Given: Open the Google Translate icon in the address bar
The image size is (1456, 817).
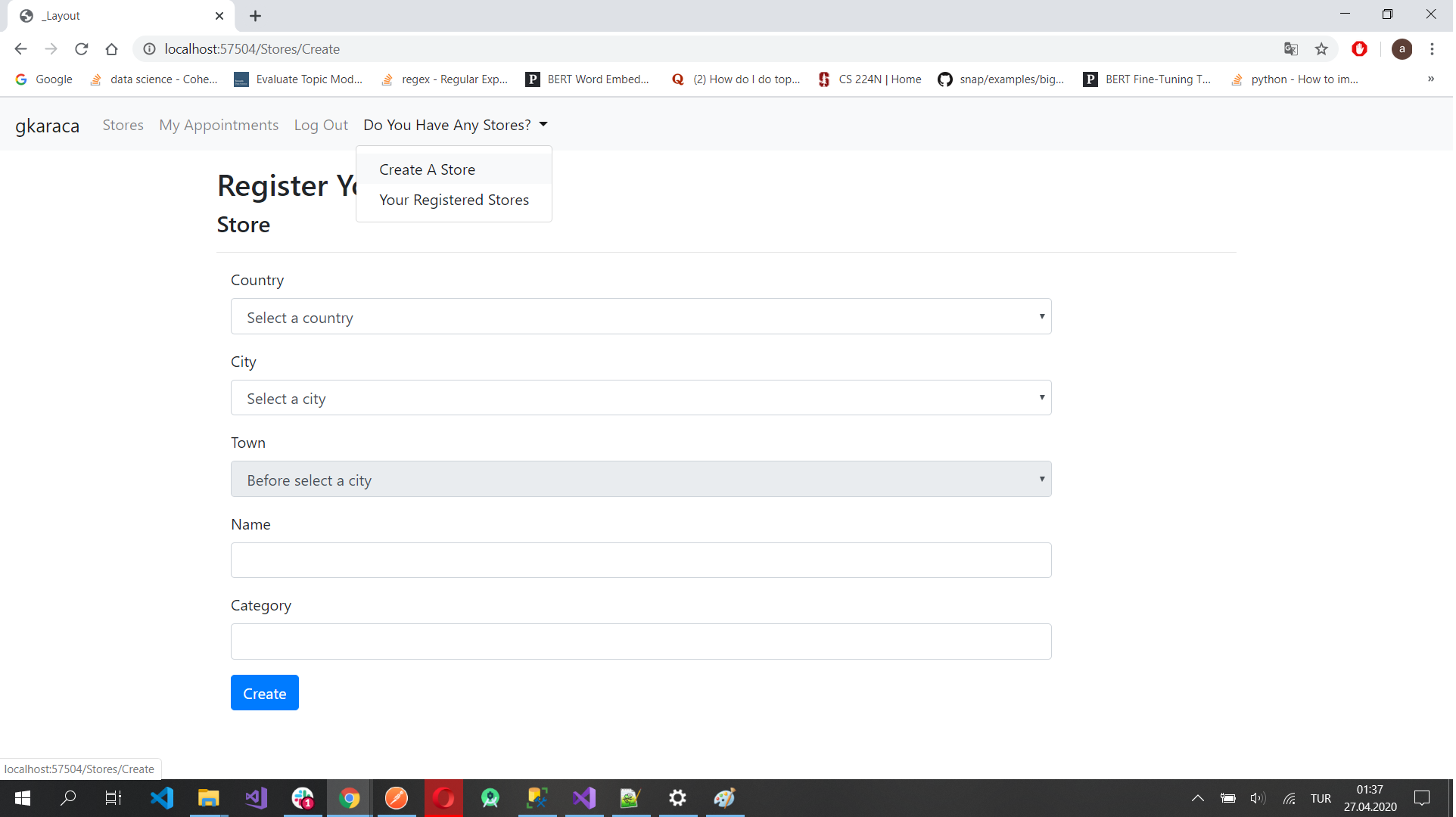Looking at the screenshot, I should click(1291, 49).
